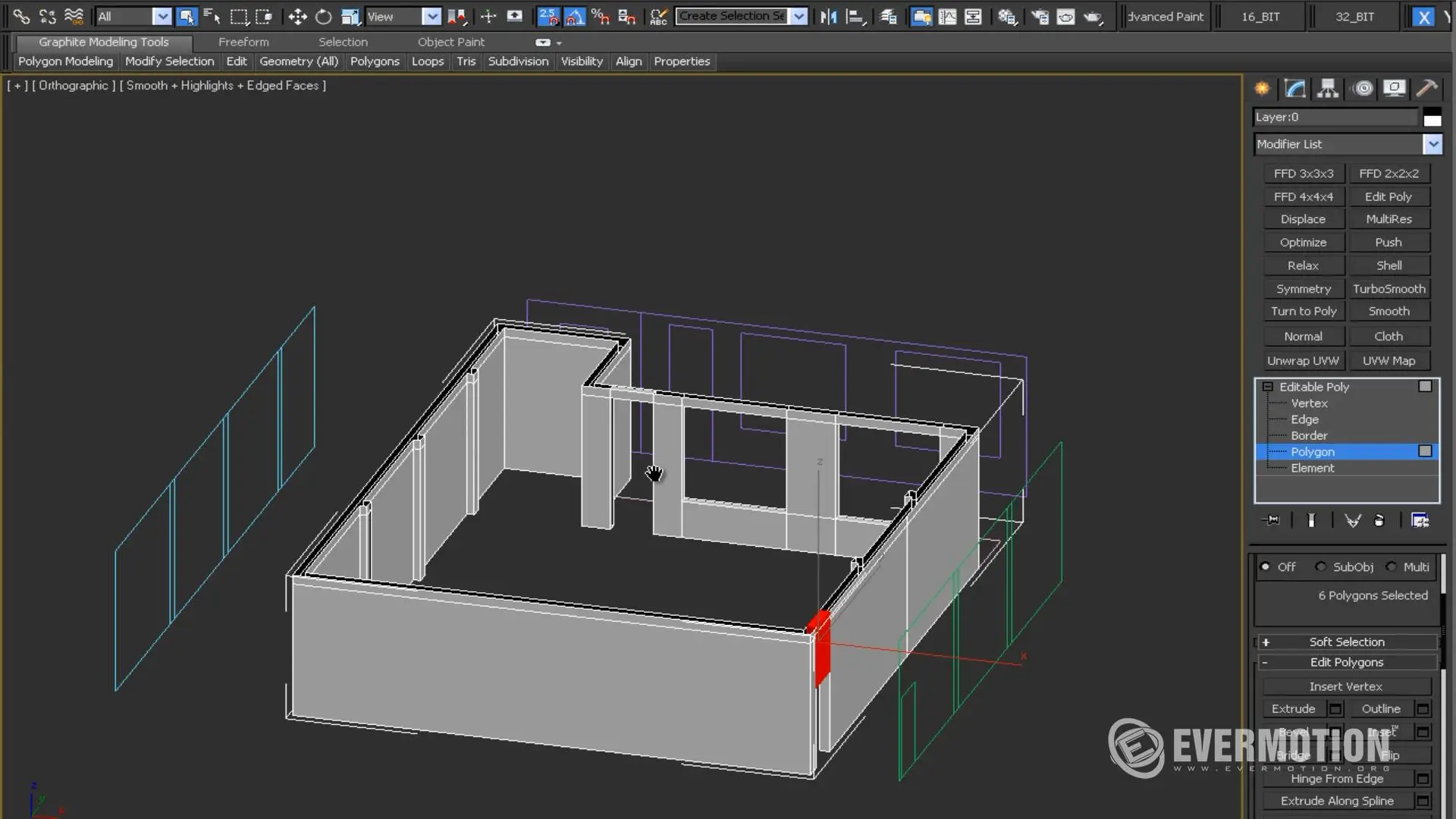Select the Off preview selection radio
1456x819 pixels.
click(x=1265, y=566)
